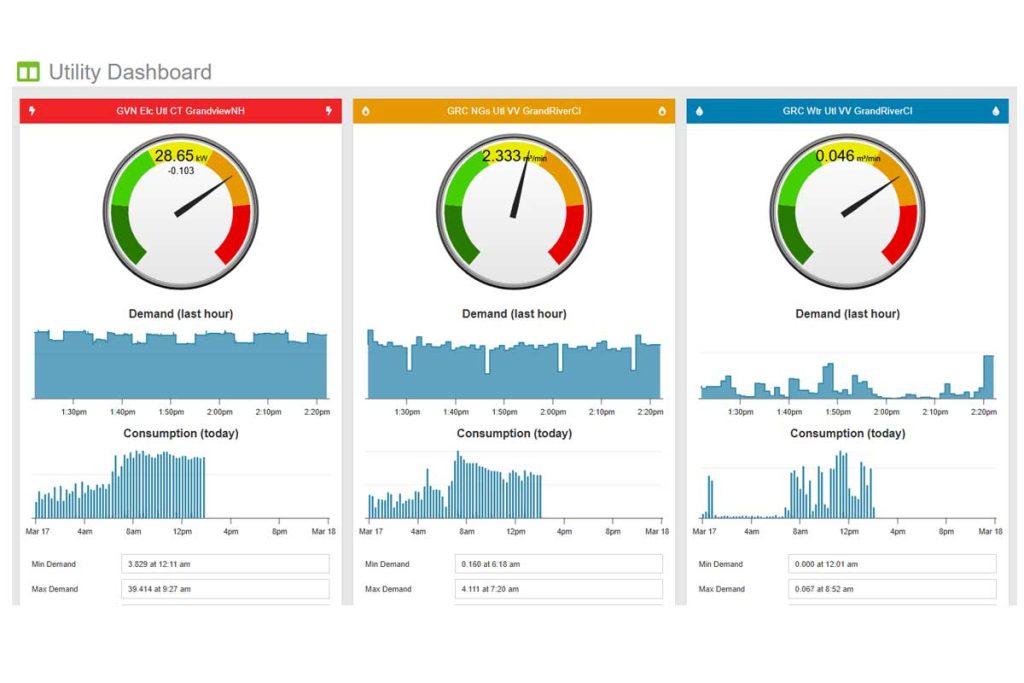Click the Max Demand field showing 39.414 at 9:27 am

[225, 589]
